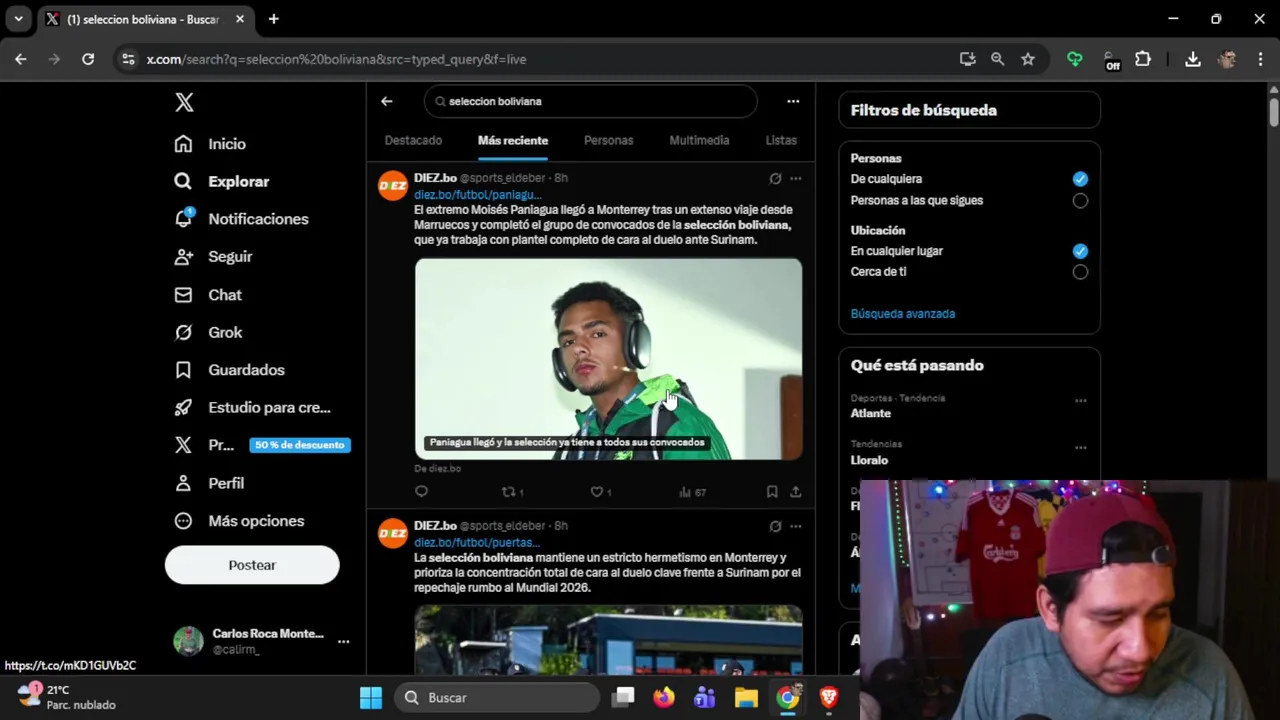Switch to the Personas tab

609,141
